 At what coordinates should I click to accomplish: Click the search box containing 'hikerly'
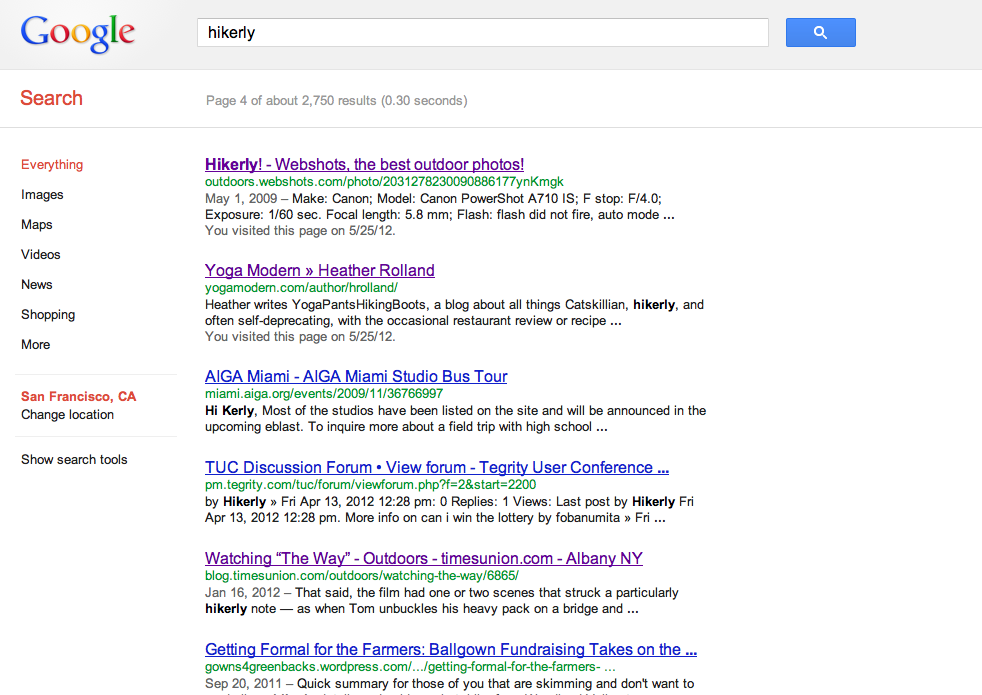(482, 33)
